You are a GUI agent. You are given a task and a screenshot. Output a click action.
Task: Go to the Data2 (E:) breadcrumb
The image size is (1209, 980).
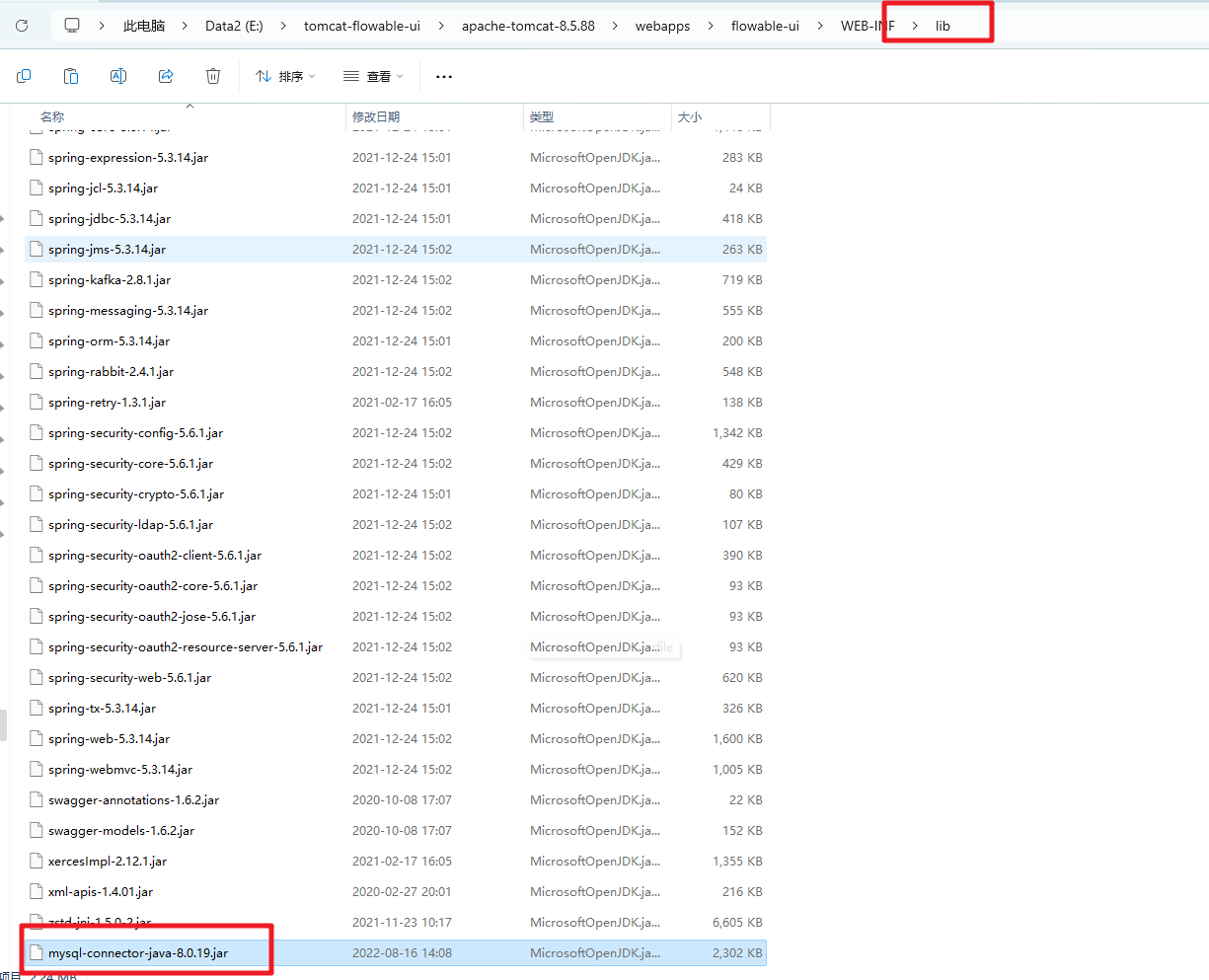(x=234, y=26)
